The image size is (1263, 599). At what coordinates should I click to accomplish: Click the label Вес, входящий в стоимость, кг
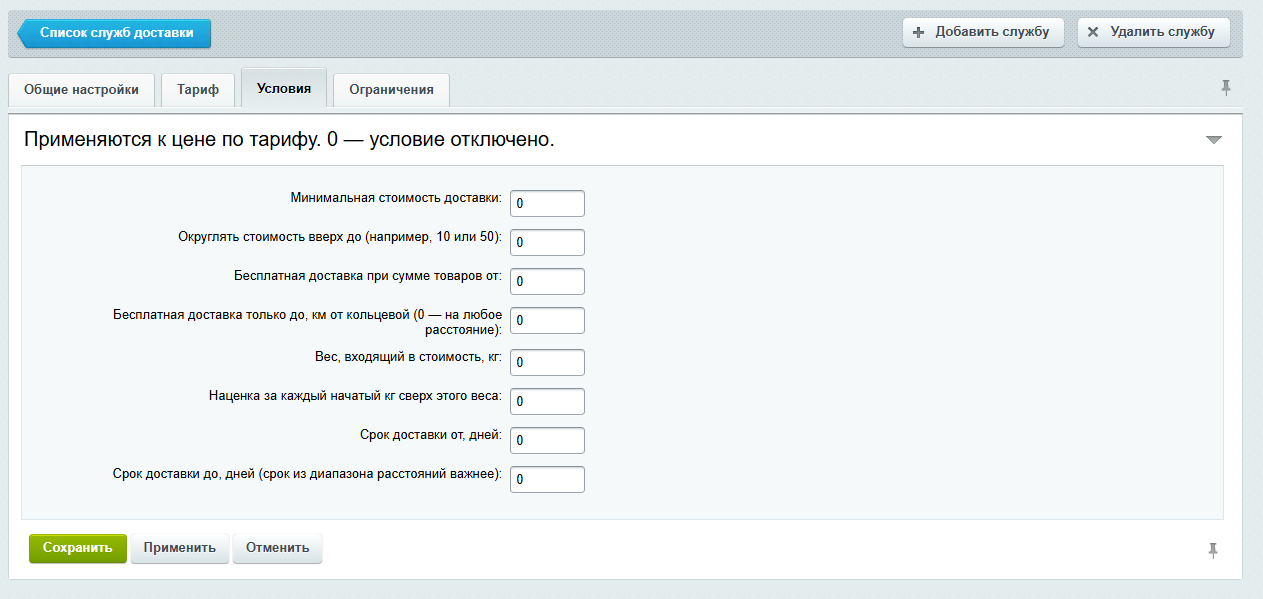408,356
